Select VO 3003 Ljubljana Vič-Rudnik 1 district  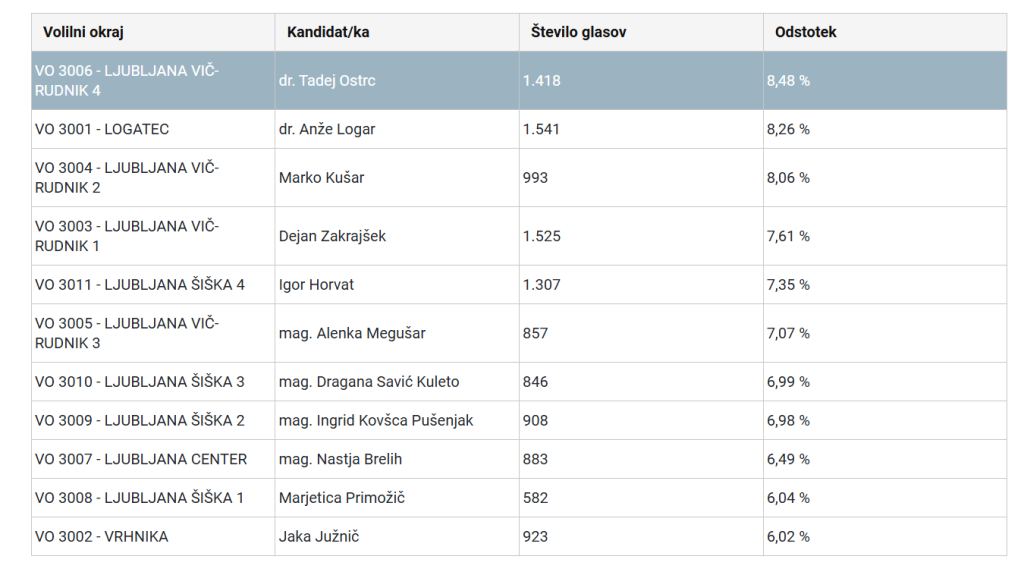click(x=126, y=236)
